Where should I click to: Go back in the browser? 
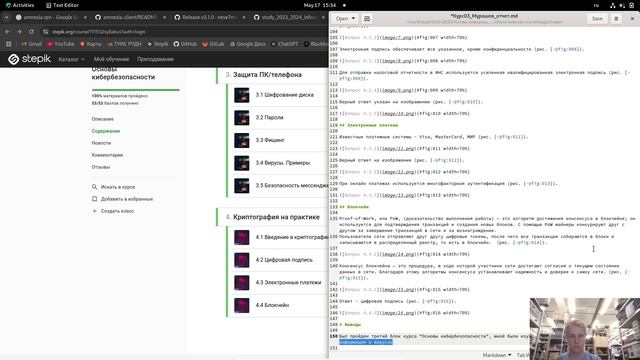pos(7,31)
